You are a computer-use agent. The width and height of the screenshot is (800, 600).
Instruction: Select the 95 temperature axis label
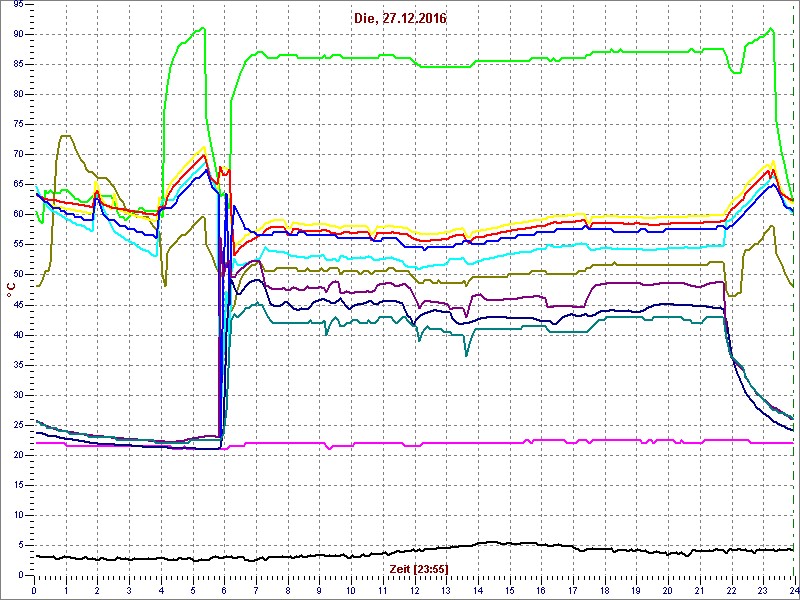(x=18, y=4)
